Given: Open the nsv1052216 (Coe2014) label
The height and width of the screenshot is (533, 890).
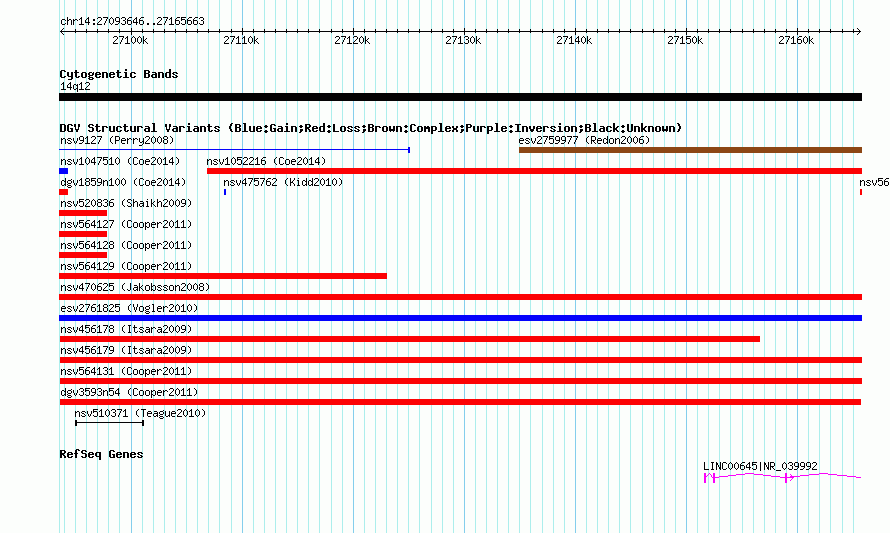Looking at the screenshot, I should pyautogui.click(x=266, y=161).
